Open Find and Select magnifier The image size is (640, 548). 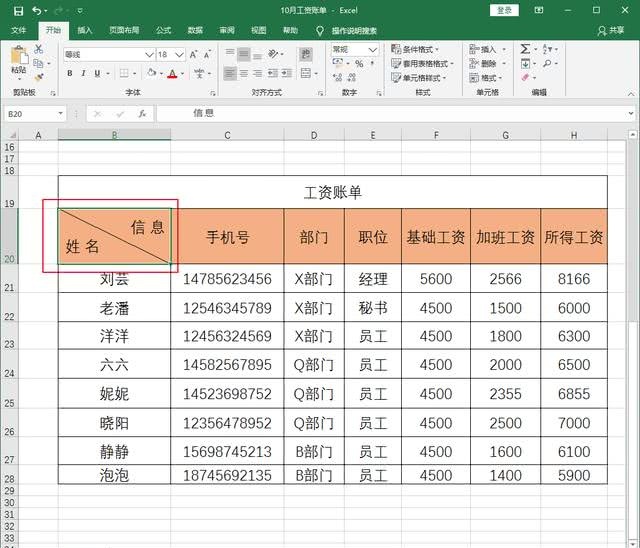tap(547, 64)
